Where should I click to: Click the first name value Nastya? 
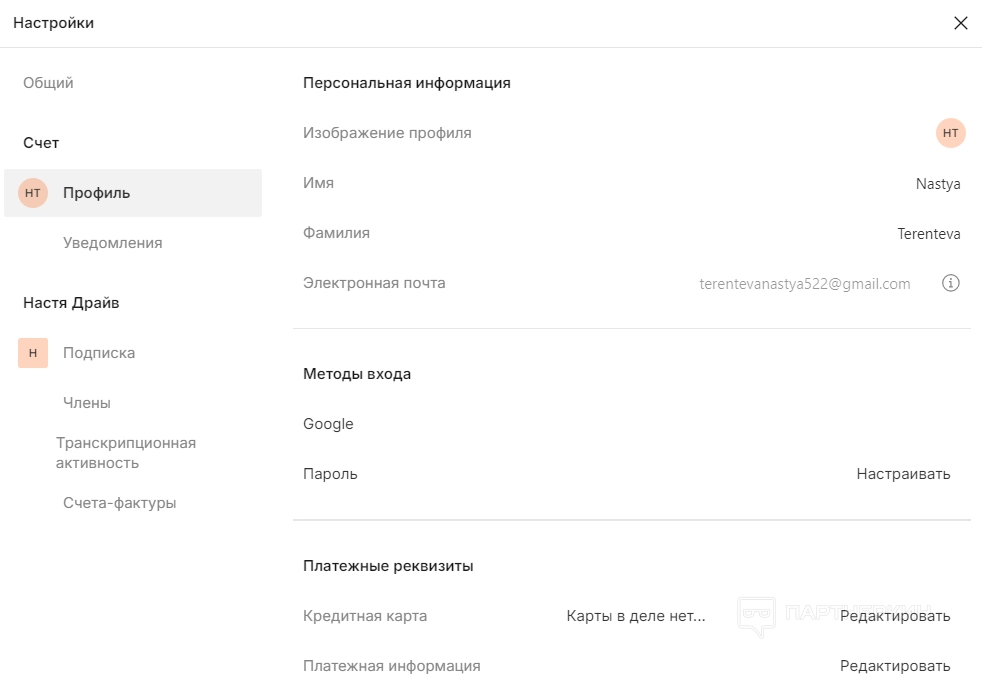(x=938, y=184)
